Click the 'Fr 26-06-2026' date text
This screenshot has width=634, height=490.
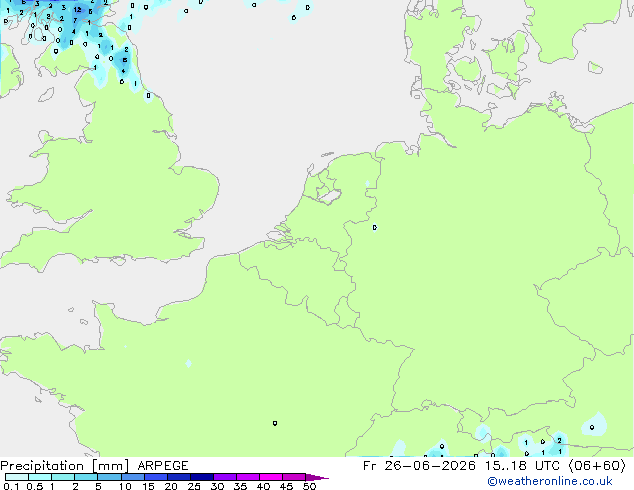point(419,466)
